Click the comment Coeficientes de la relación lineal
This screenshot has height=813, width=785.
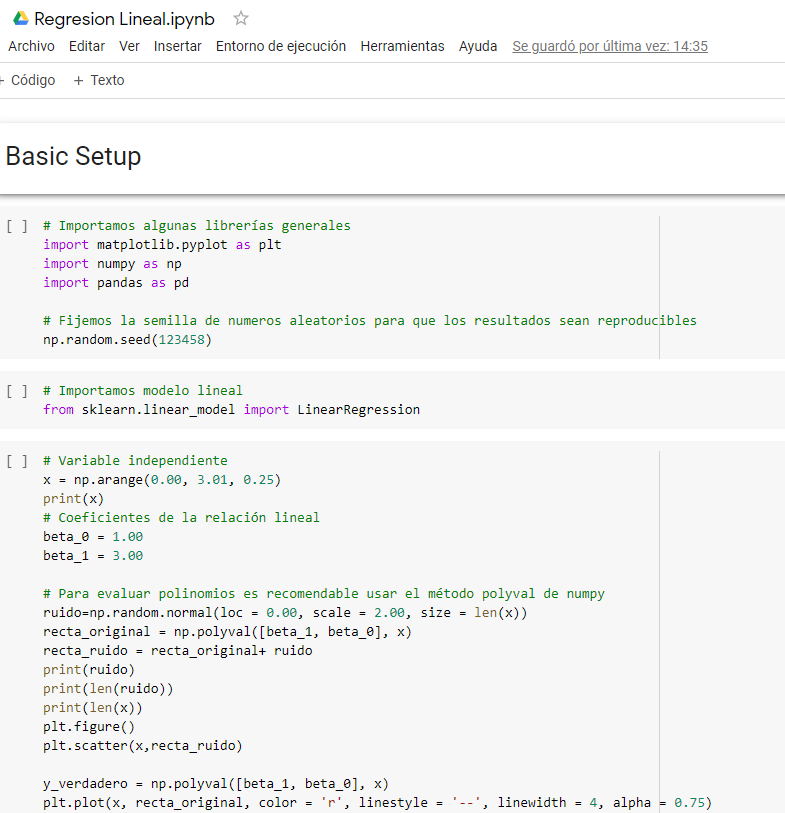click(x=181, y=517)
